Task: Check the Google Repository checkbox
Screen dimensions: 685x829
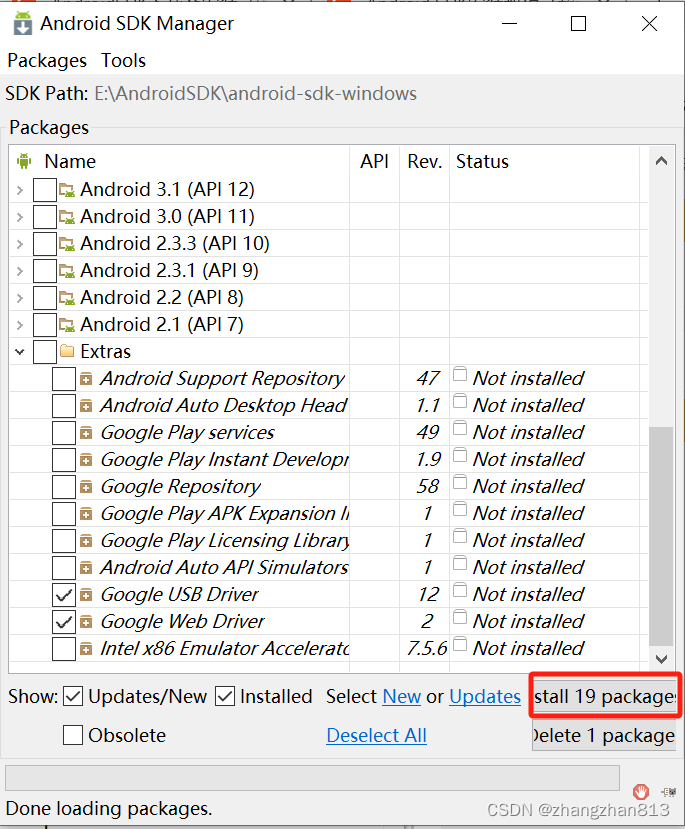Action: (x=64, y=486)
